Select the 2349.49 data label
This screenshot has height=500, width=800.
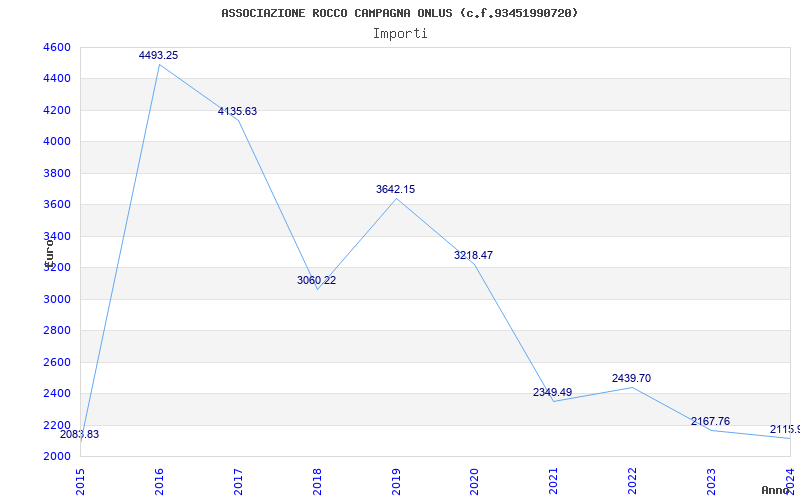(553, 392)
